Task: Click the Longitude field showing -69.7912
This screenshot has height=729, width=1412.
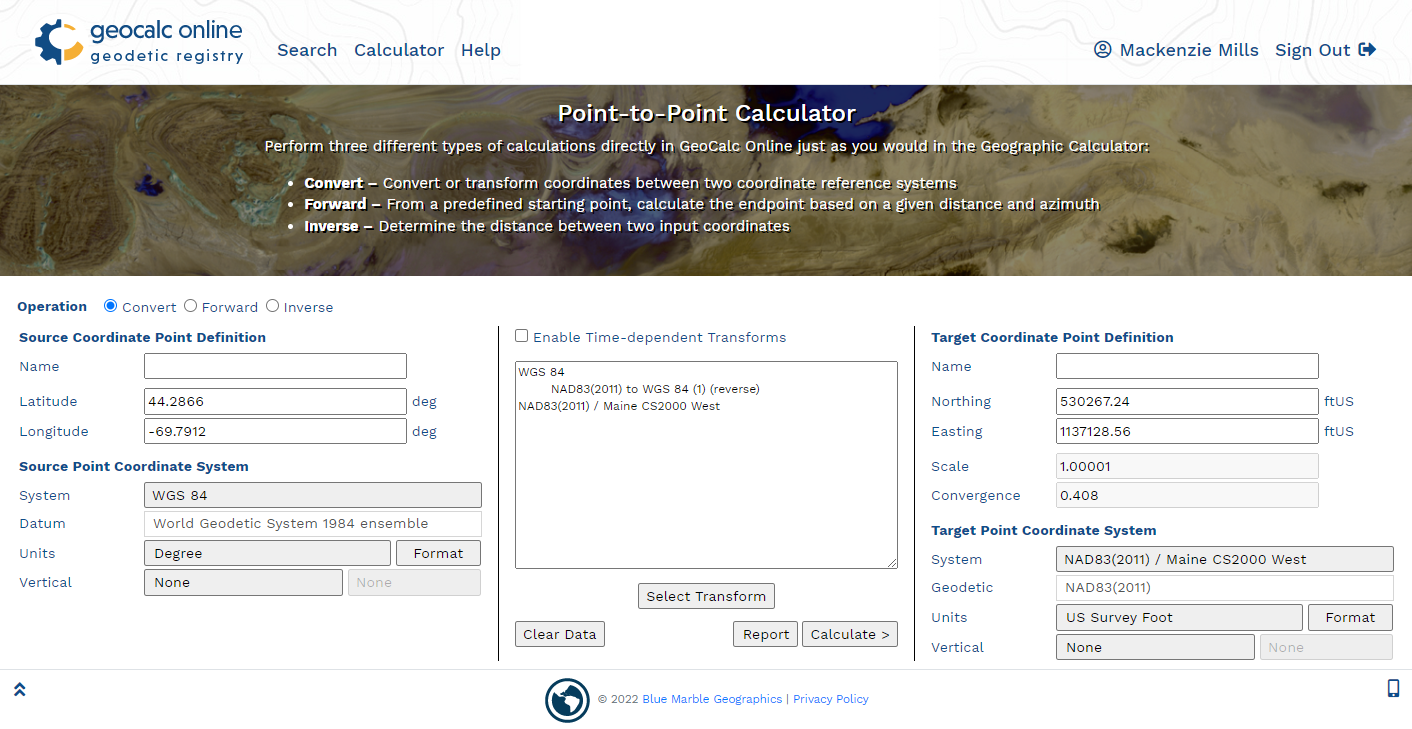Action: pos(275,431)
